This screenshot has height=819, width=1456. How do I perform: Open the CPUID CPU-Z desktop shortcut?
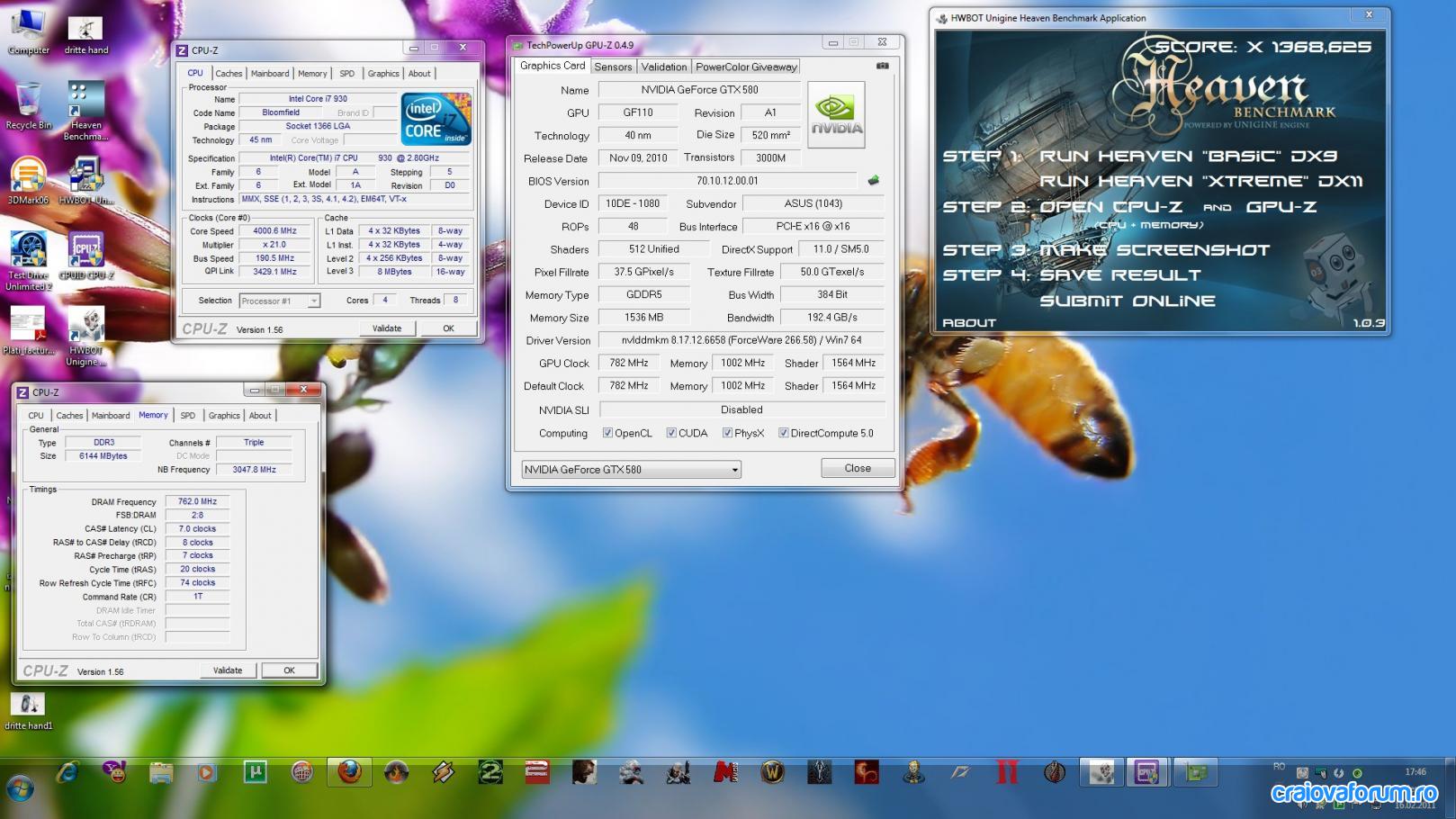pyautogui.click(x=86, y=256)
